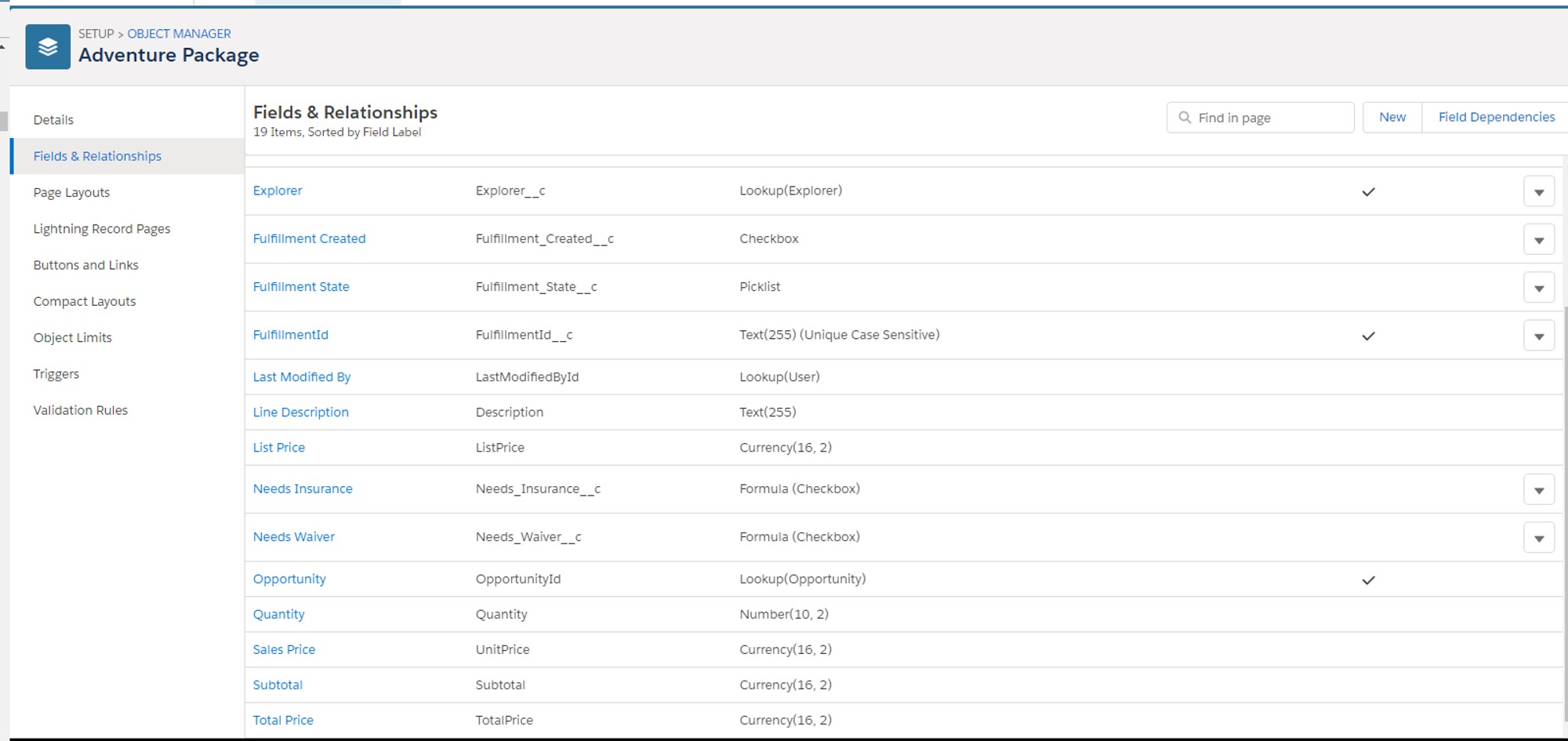Show FulfillmentId row action menu
The width and height of the screenshot is (1568, 741).
pyautogui.click(x=1538, y=336)
